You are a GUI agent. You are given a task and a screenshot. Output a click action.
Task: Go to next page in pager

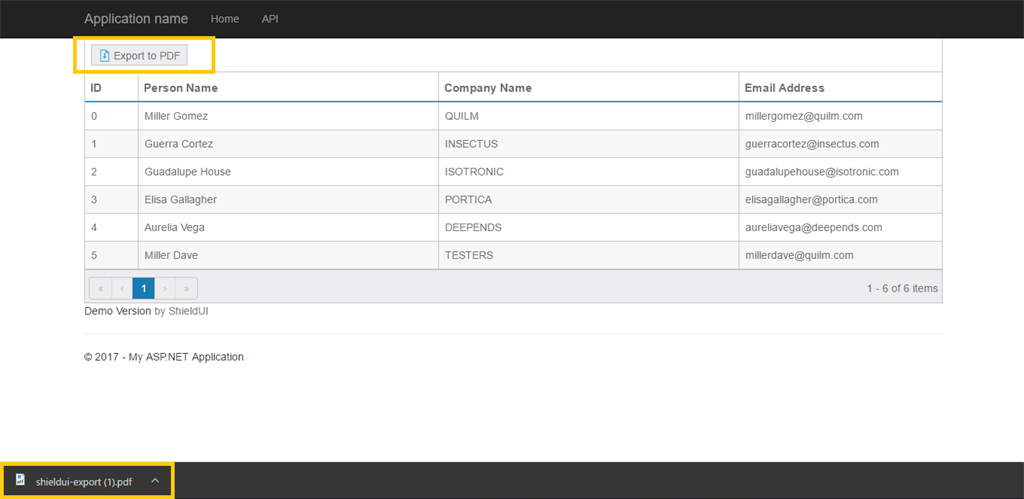[x=165, y=289]
